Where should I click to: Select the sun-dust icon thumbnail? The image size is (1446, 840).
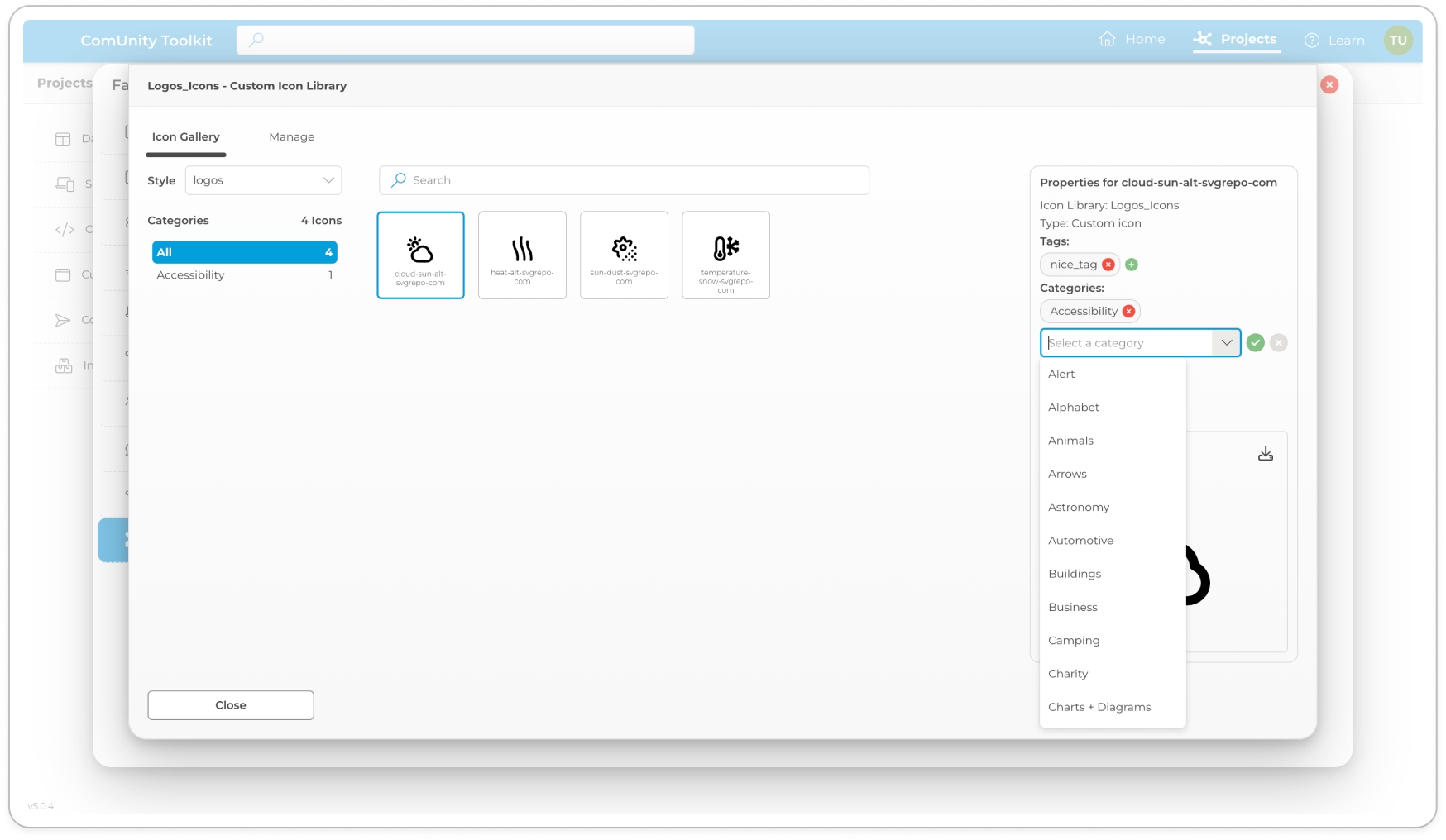tap(624, 255)
